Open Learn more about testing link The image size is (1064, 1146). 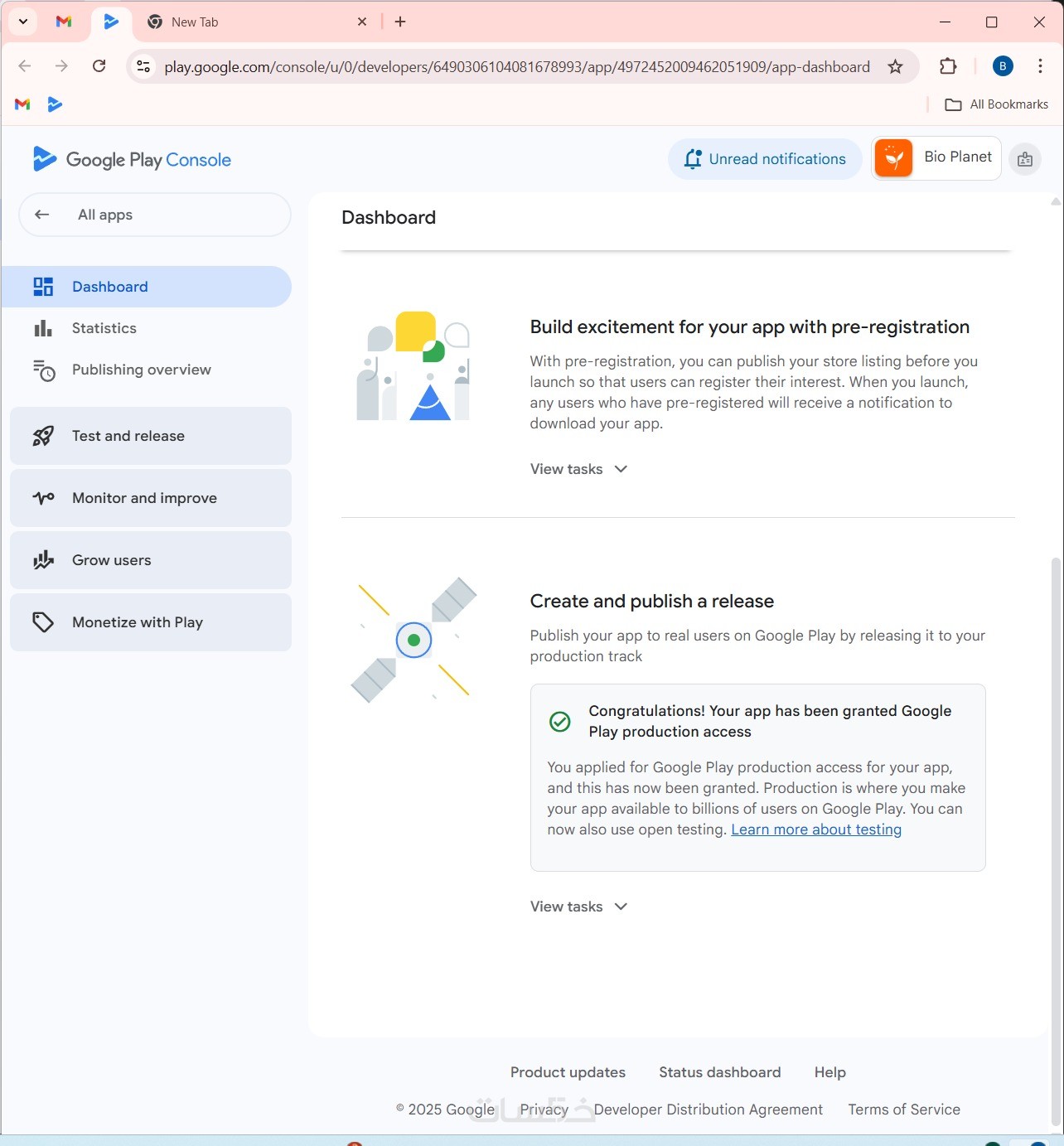816,829
